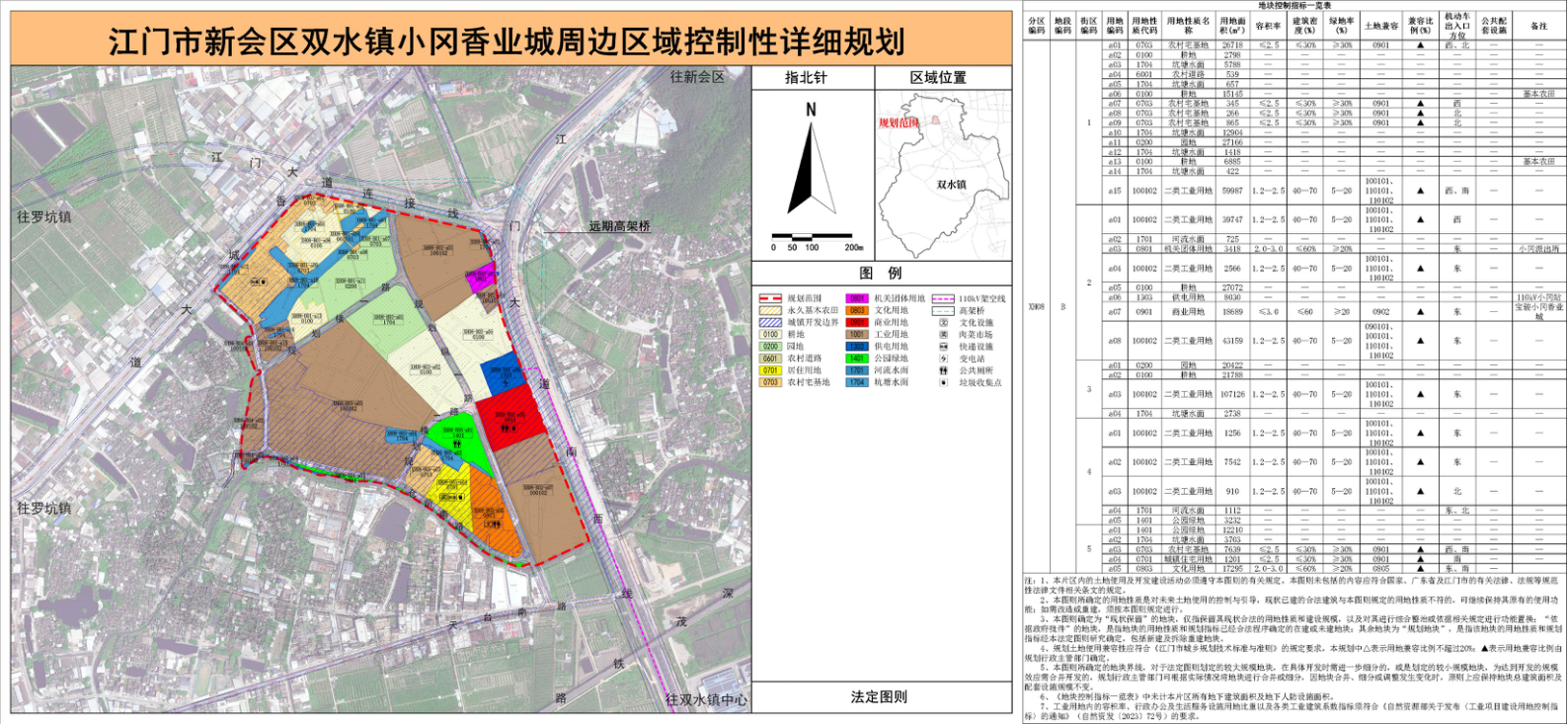This screenshot has width=1568, height=725.
Task: Click the 肉菜市场 symbol in the legend
Action: (943, 334)
